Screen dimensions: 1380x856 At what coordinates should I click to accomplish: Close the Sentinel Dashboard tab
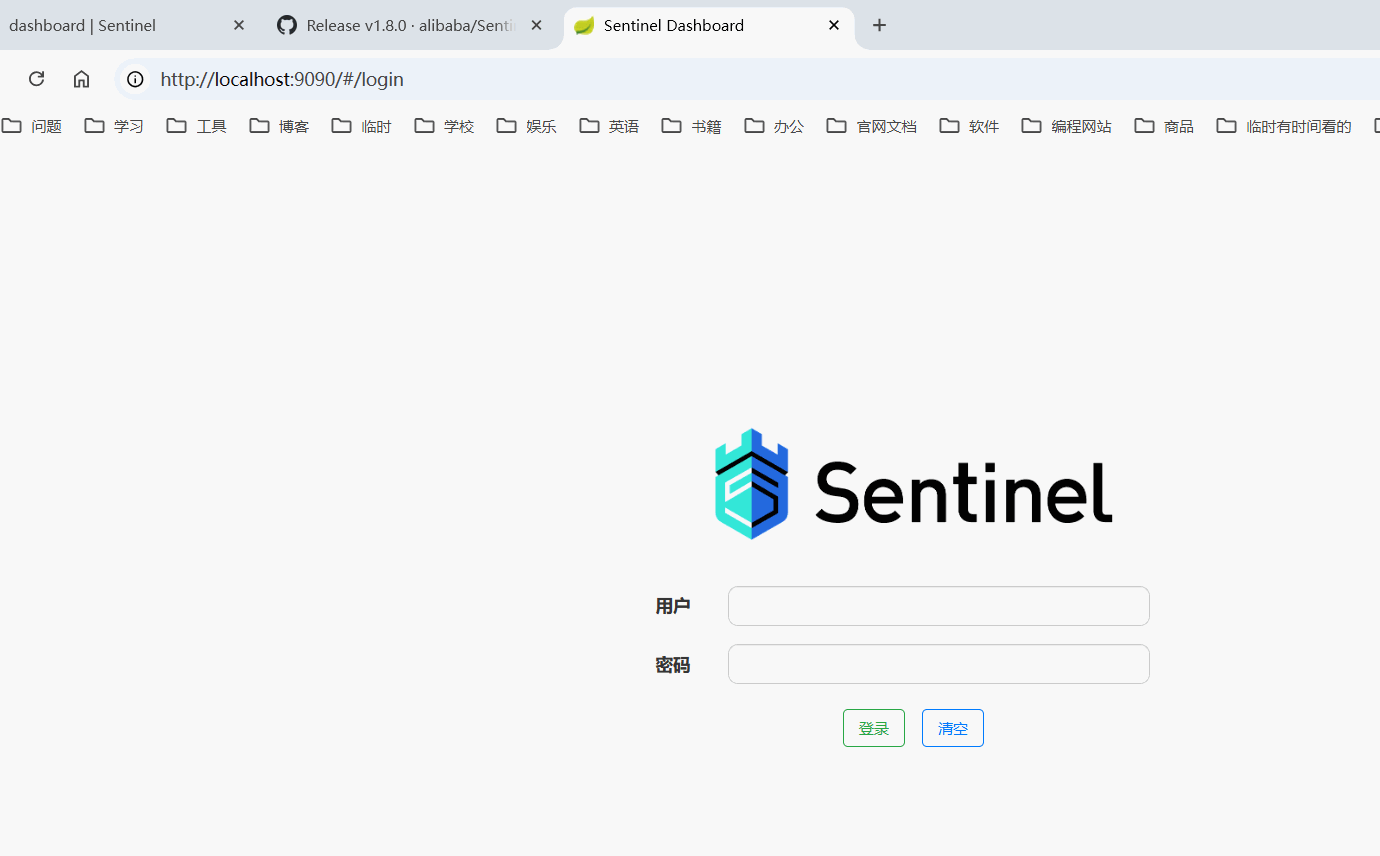(x=834, y=25)
